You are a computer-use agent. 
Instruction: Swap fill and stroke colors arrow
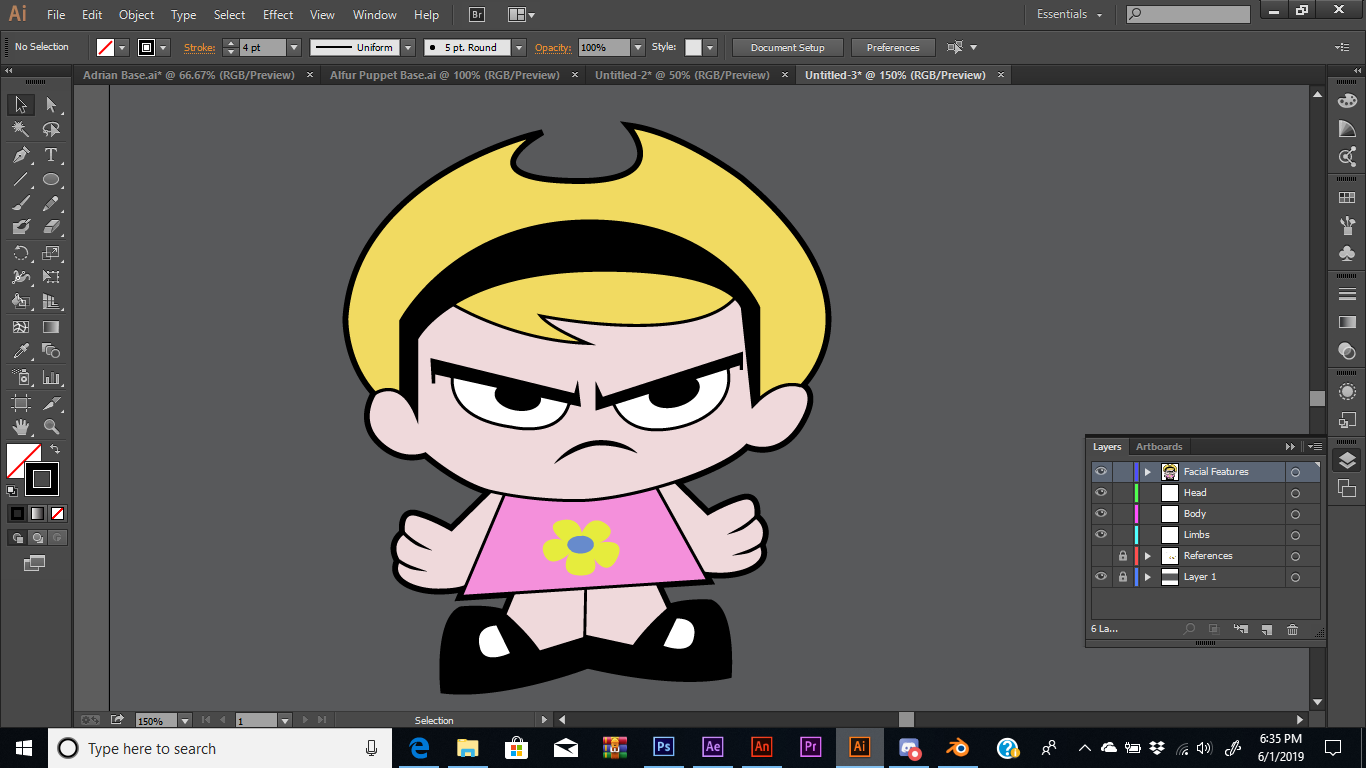click(x=56, y=449)
